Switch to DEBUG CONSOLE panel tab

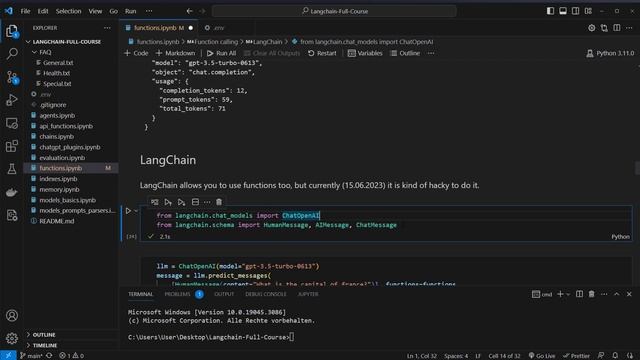point(266,294)
